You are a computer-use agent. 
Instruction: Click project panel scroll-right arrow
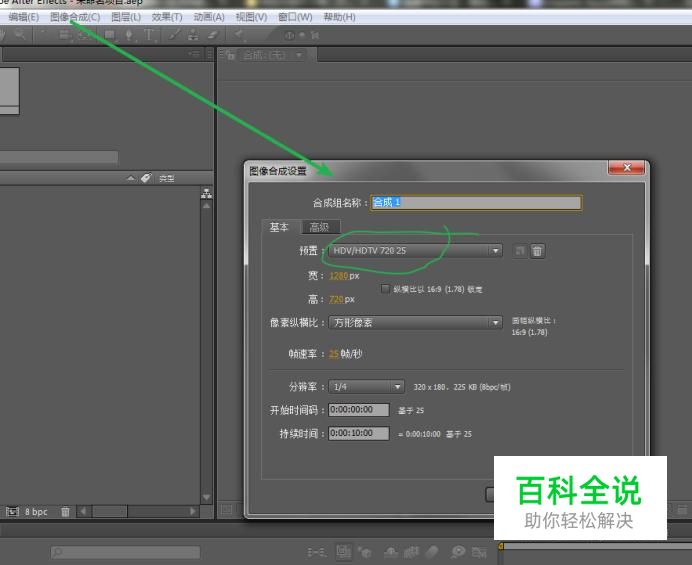192,511
